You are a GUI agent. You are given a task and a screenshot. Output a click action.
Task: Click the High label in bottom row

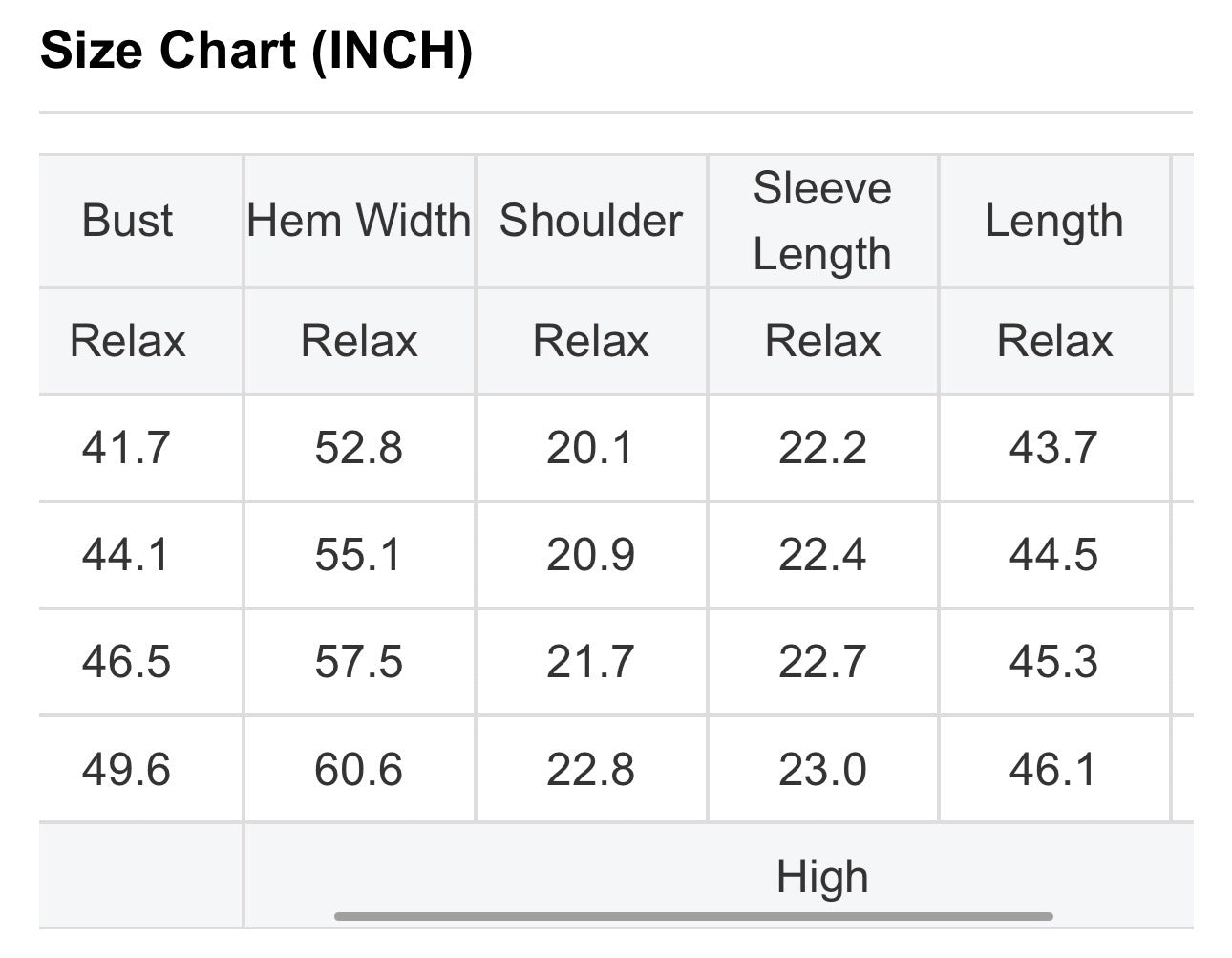[822, 877]
